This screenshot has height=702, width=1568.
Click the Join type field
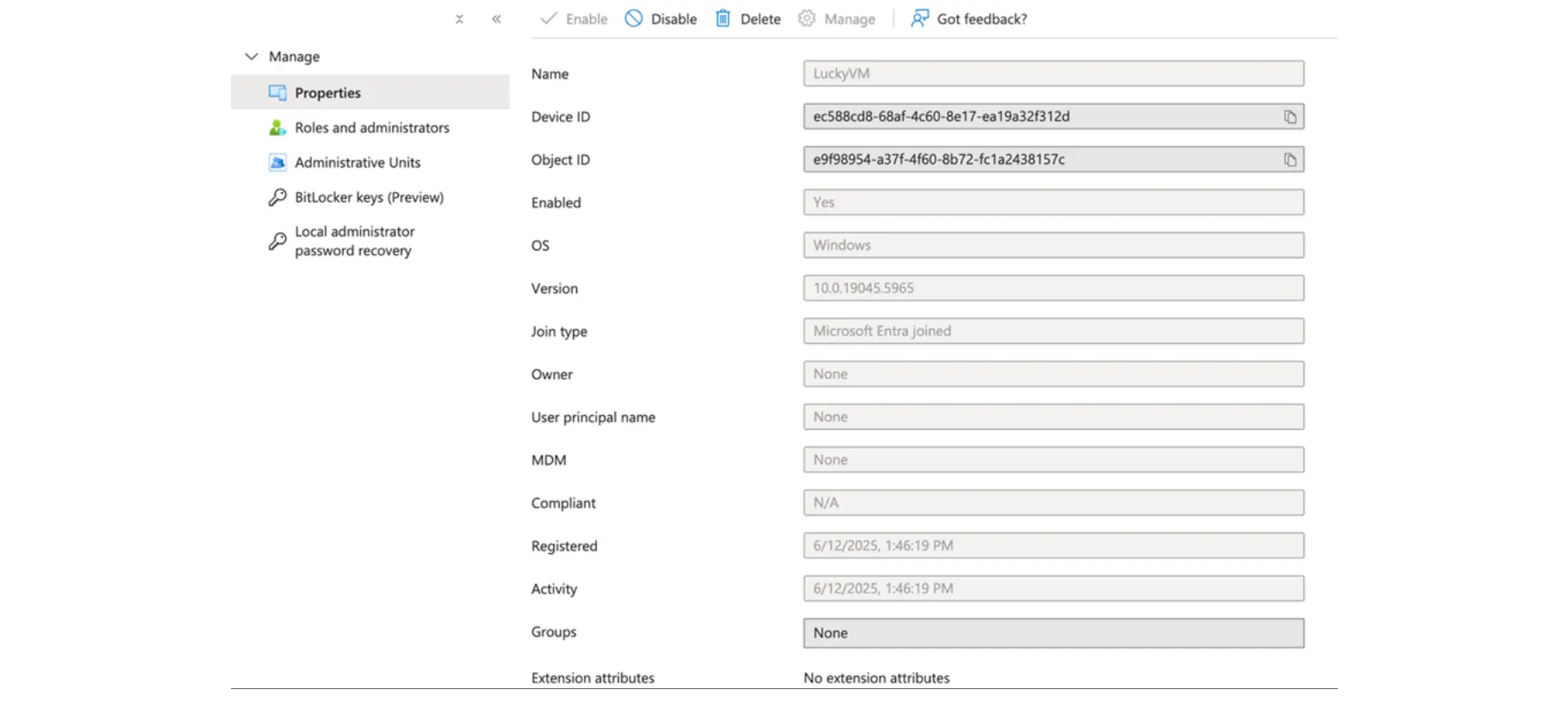click(1054, 332)
